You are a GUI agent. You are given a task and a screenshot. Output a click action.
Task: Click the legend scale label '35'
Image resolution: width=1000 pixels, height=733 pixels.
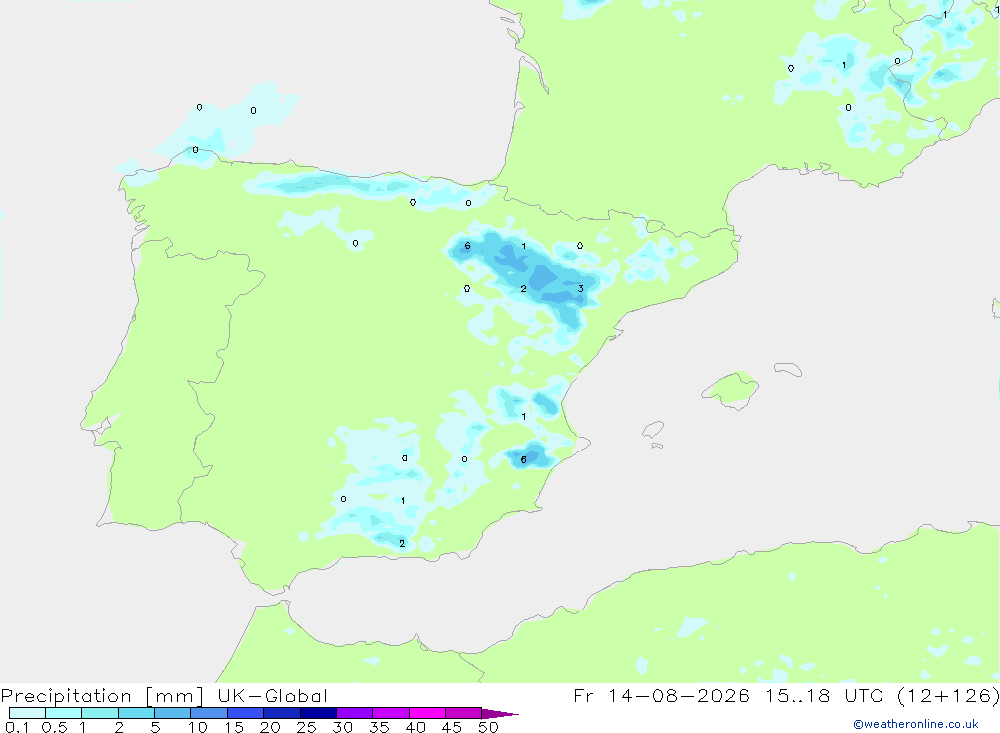(x=379, y=727)
